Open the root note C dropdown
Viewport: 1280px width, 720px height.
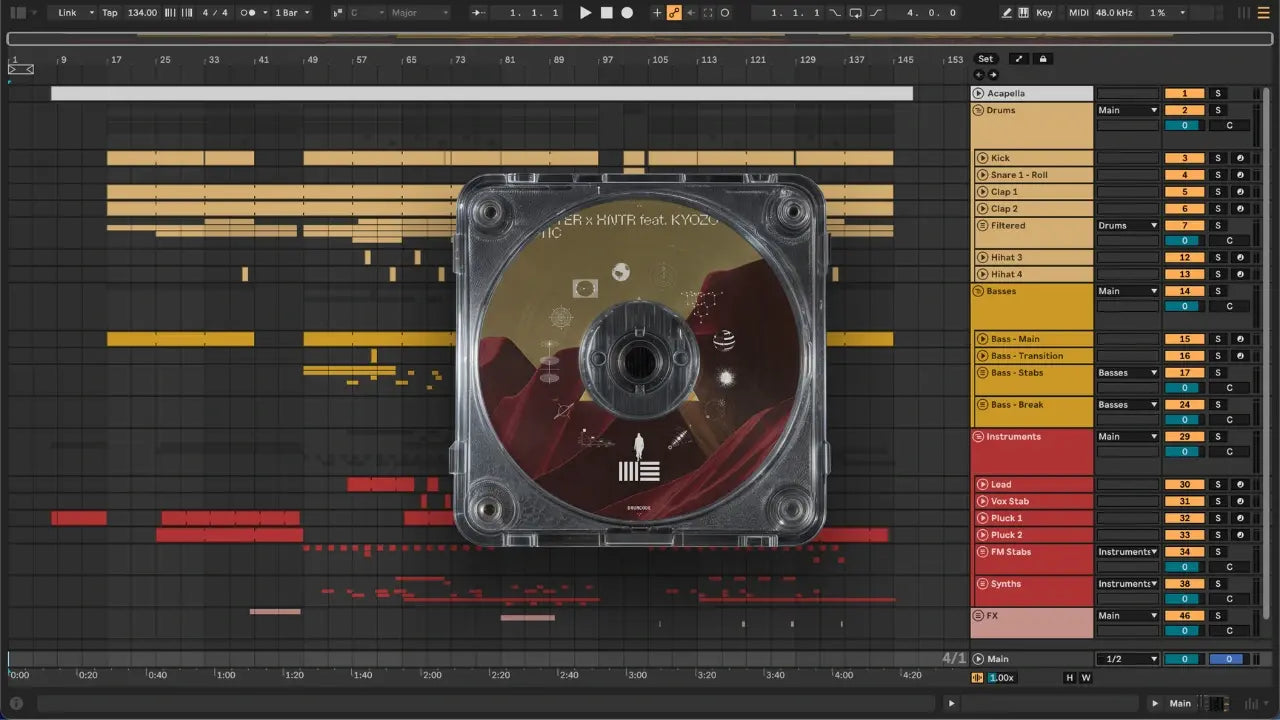coord(367,13)
